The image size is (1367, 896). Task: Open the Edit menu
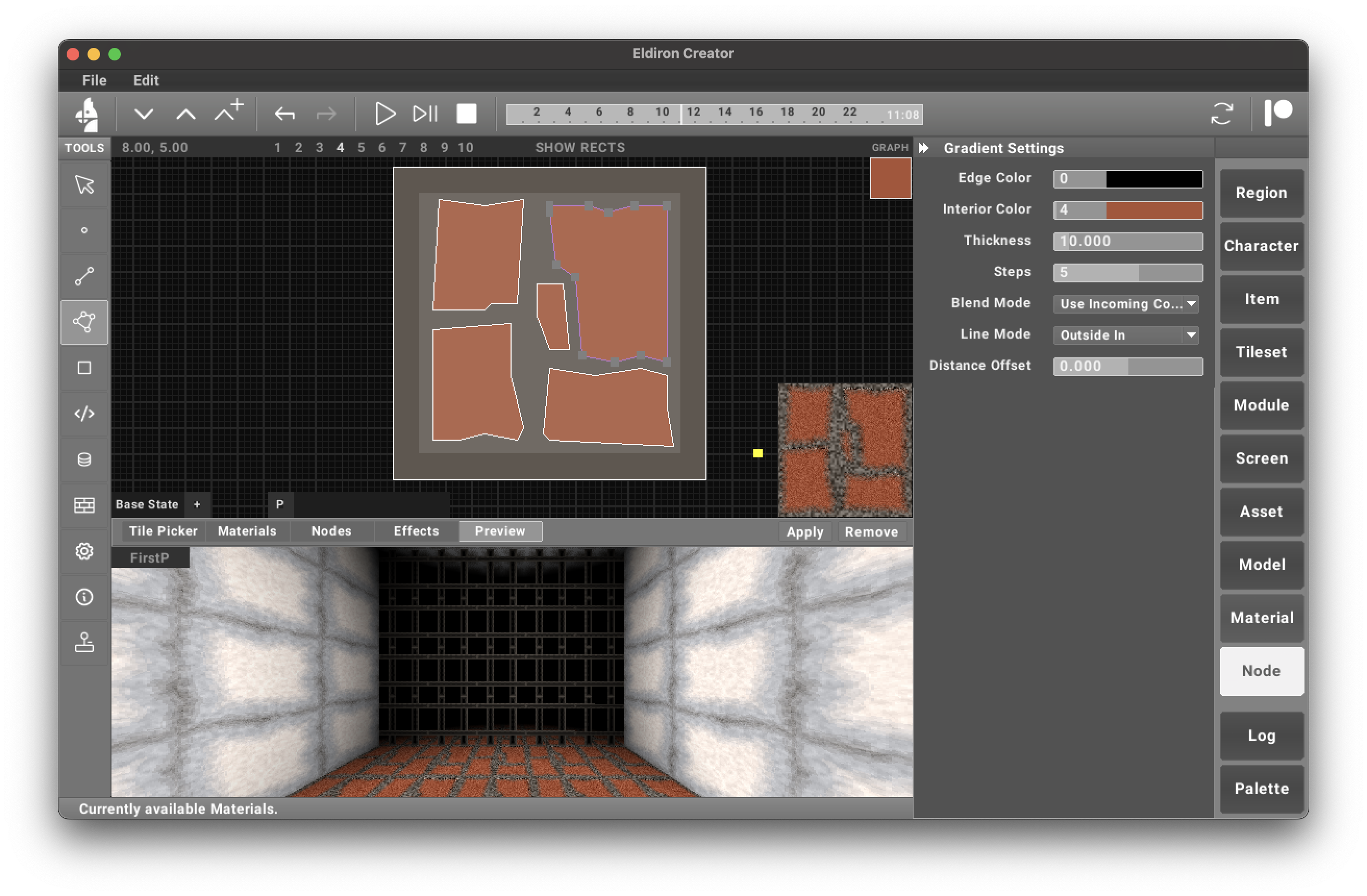[146, 80]
